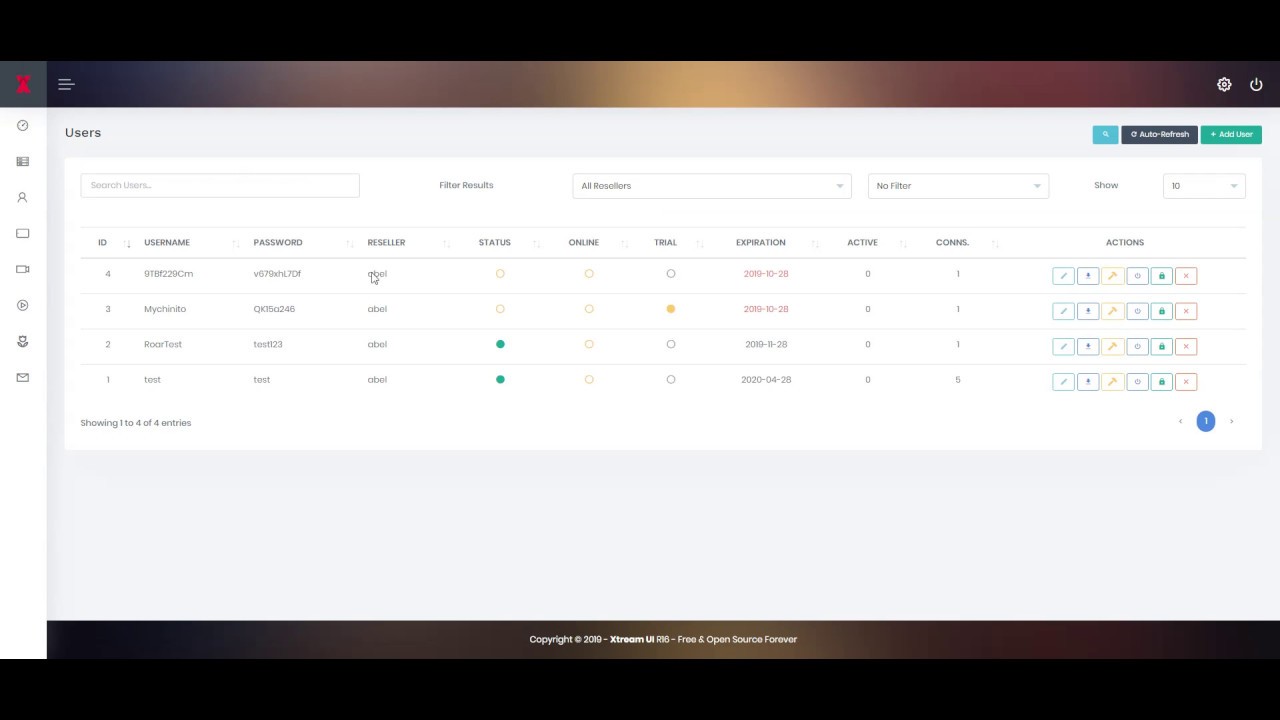Click the blue search toggle button
1280x720 pixels.
point(1105,134)
